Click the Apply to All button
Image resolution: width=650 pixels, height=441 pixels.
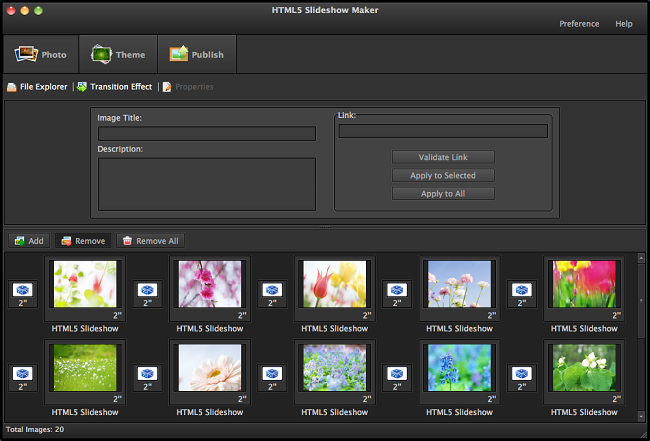[443, 194]
